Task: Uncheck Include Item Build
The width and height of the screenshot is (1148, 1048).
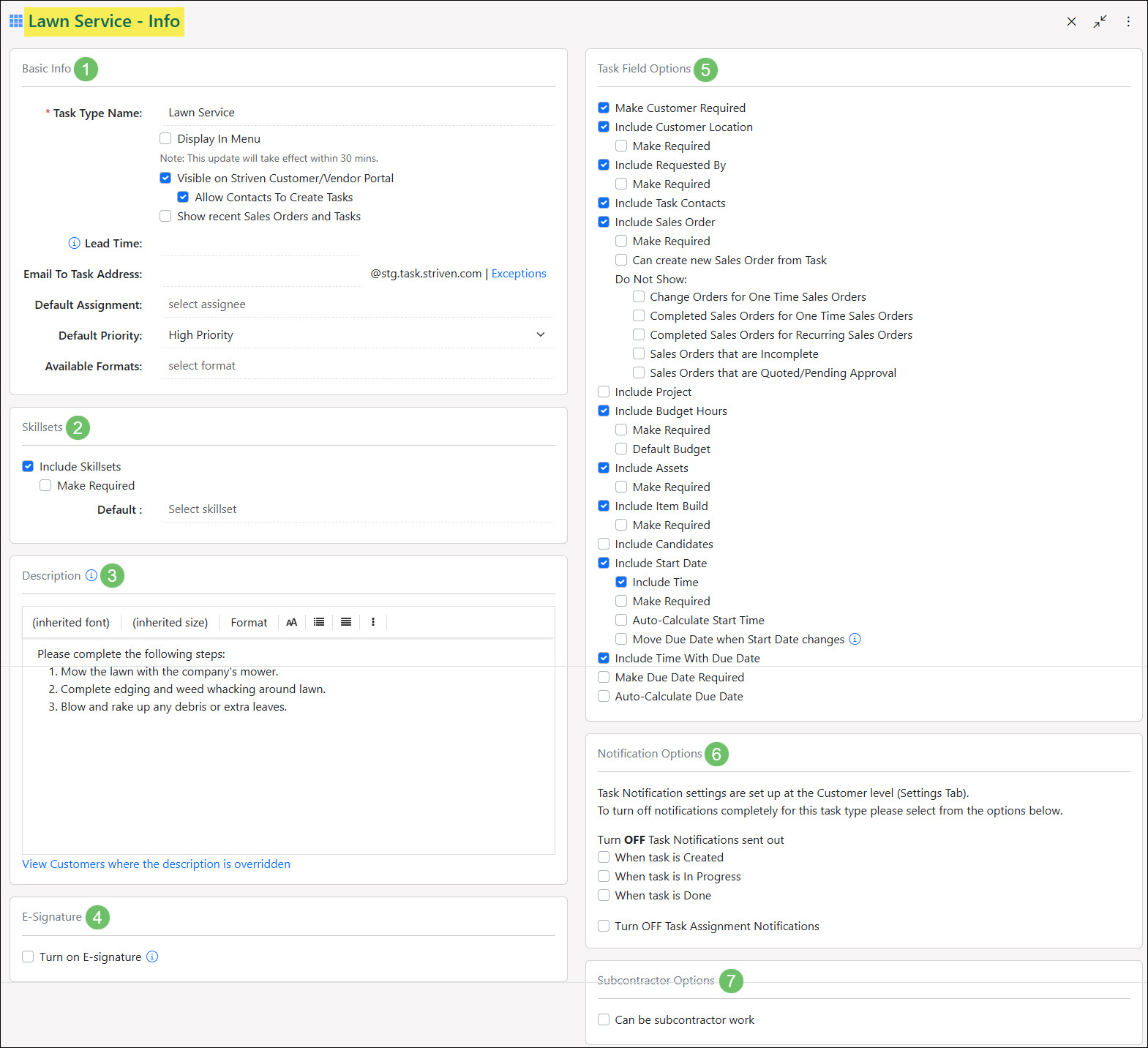Action: coord(604,506)
